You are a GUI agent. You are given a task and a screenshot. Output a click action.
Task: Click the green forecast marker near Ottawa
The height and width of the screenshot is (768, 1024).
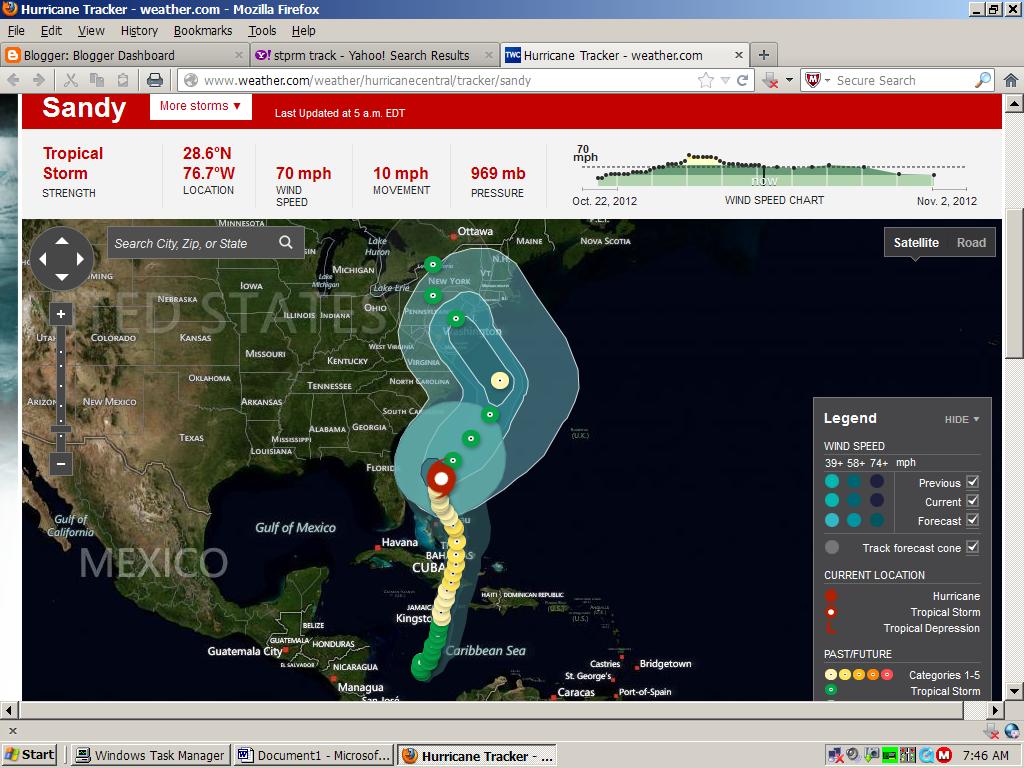432,264
